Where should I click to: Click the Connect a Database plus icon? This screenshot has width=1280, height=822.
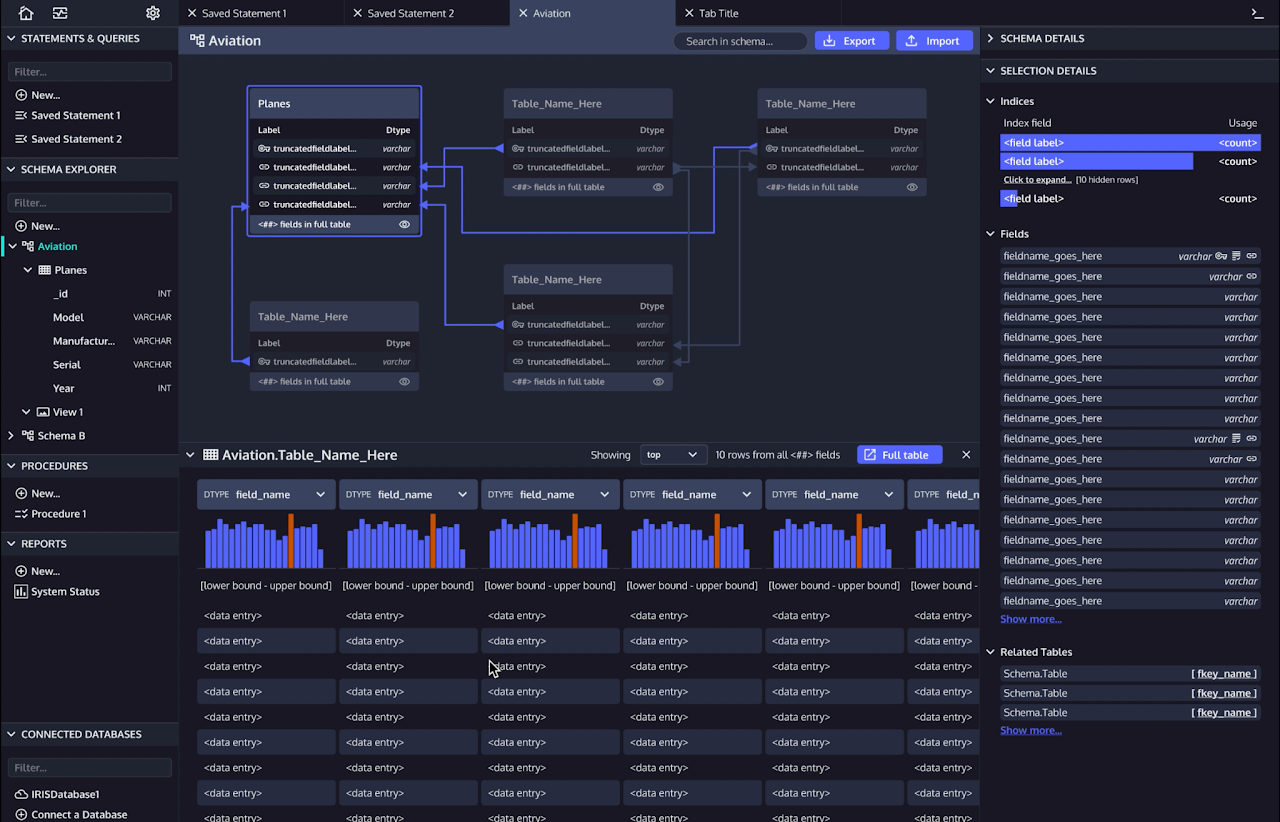(21, 814)
